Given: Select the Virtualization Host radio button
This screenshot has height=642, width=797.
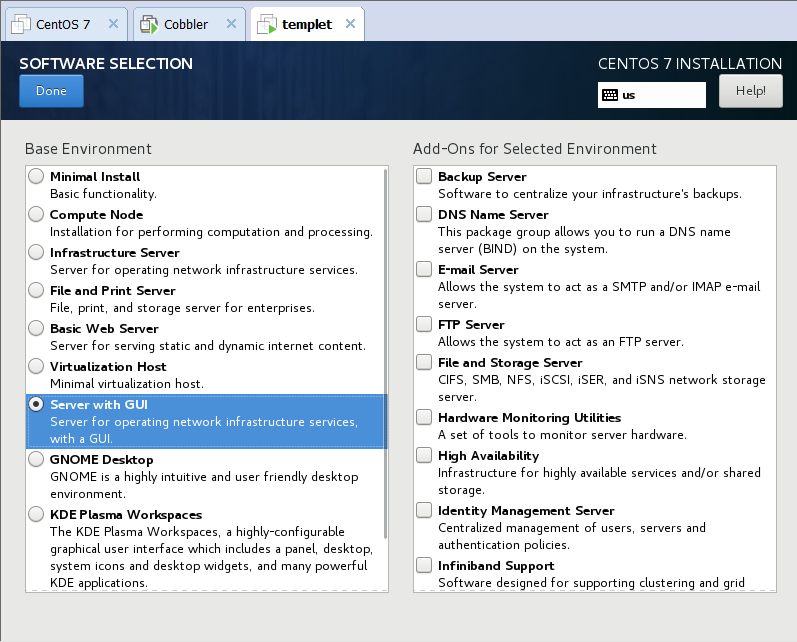Looking at the screenshot, I should coord(36,366).
